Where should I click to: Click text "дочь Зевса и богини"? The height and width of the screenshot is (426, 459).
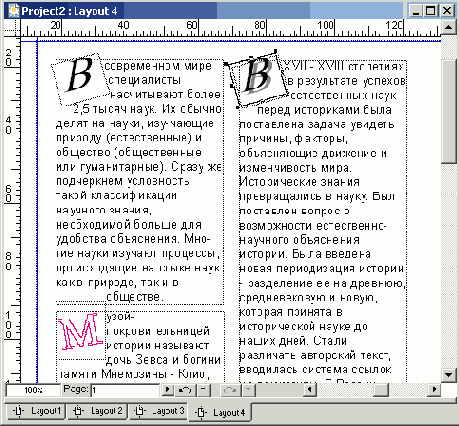coord(163,360)
